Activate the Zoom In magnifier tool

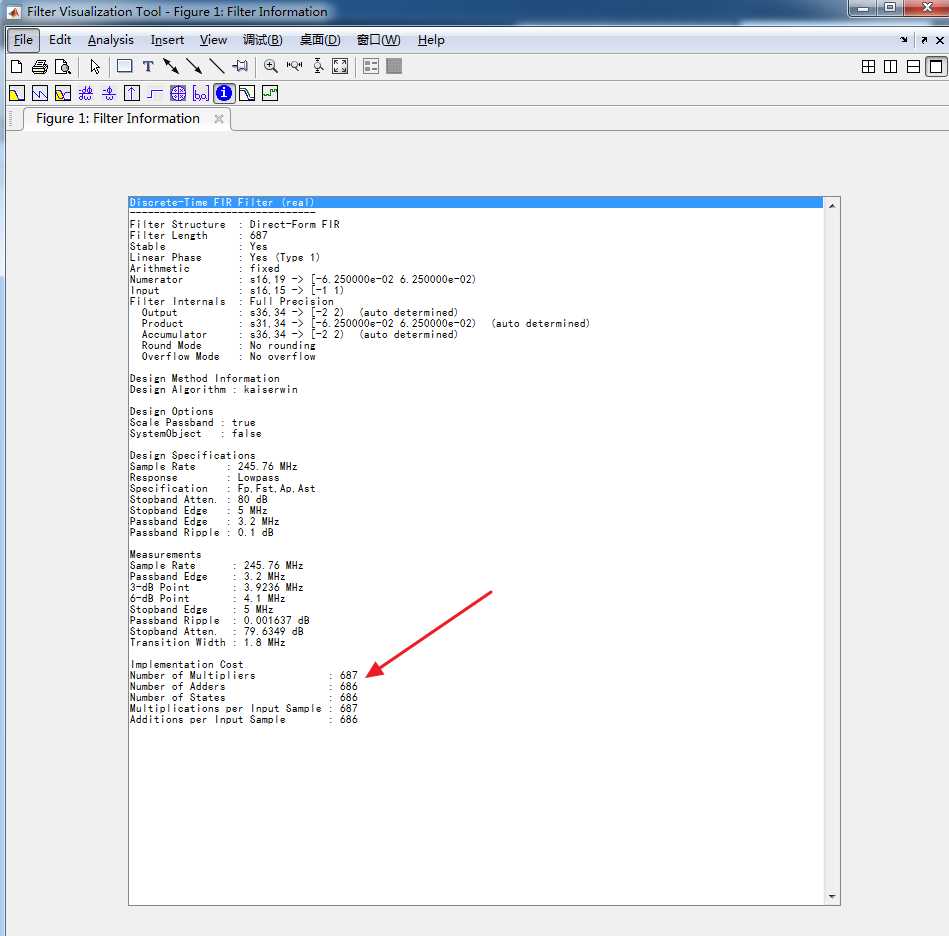271,67
